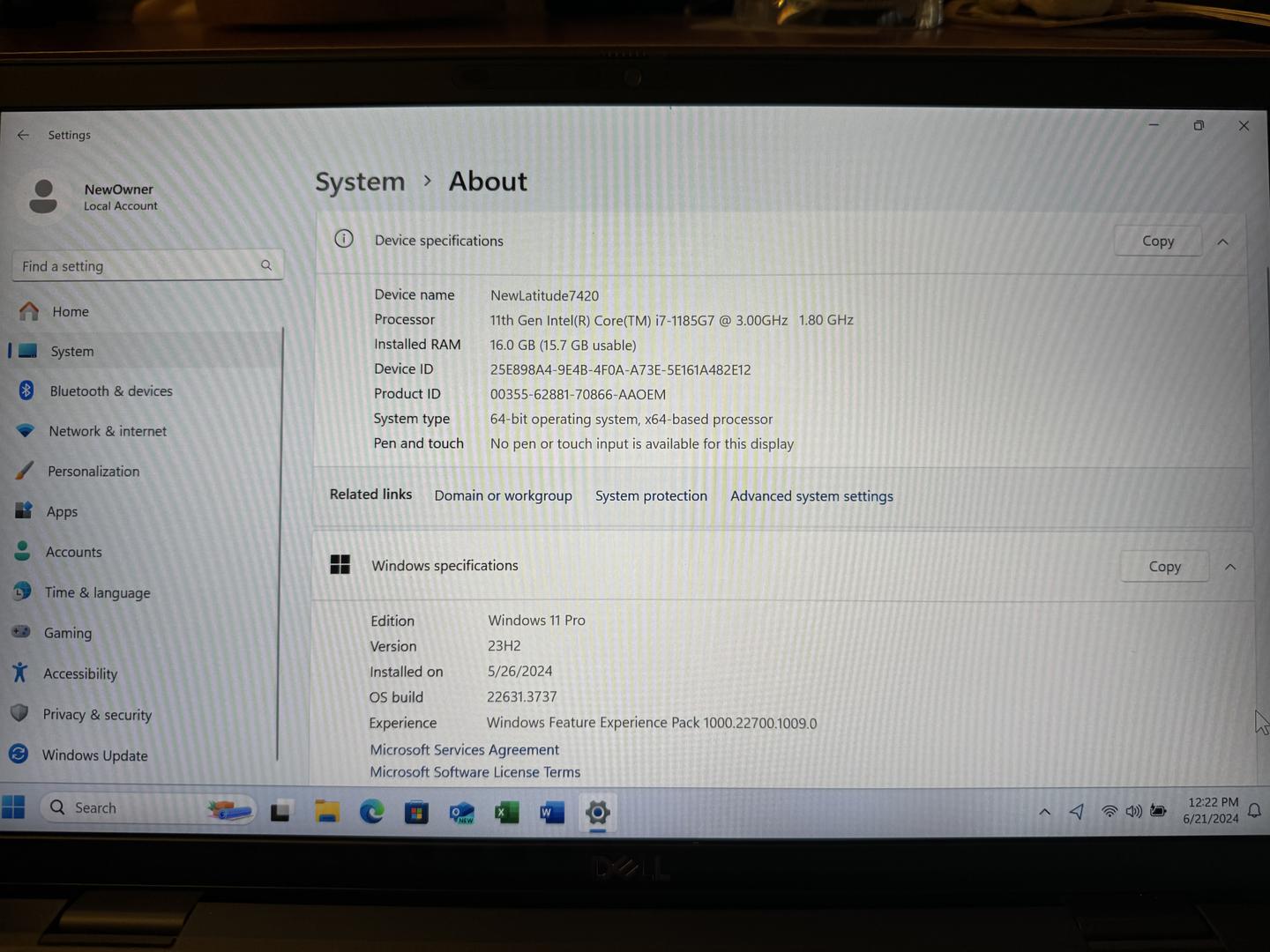Open Outlook from the taskbar
Viewport: 1270px width, 952px height.
coord(461,812)
